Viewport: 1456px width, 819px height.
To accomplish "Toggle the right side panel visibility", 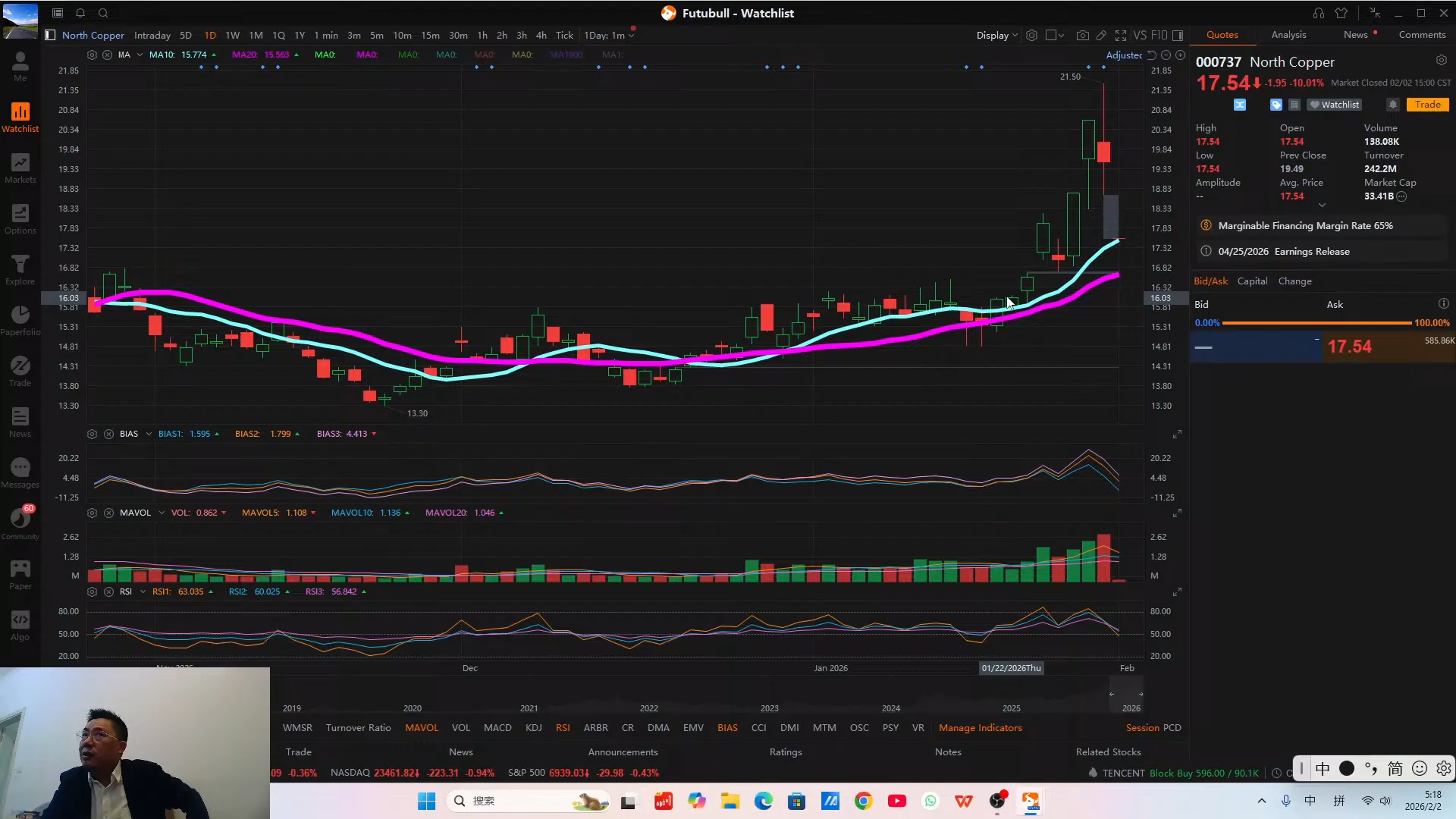I will coord(1178,36).
